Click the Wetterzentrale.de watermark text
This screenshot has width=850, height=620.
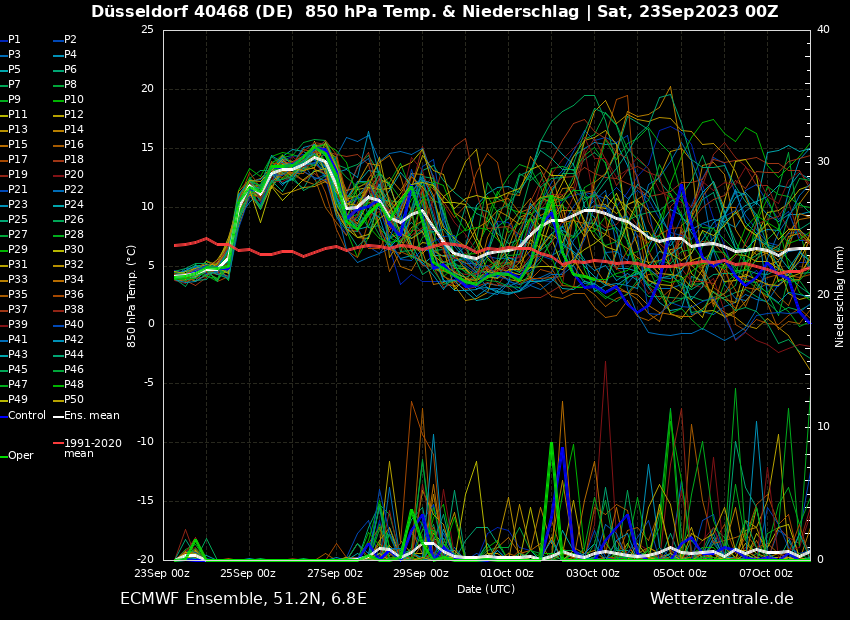(x=721, y=599)
